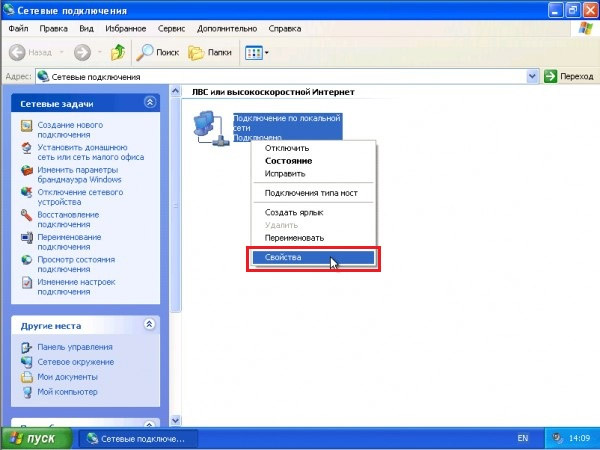The height and width of the screenshot is (450, 600).
Task: Select Свойства in the context menu
Action: pyautogui.click(x=310, y=257)
